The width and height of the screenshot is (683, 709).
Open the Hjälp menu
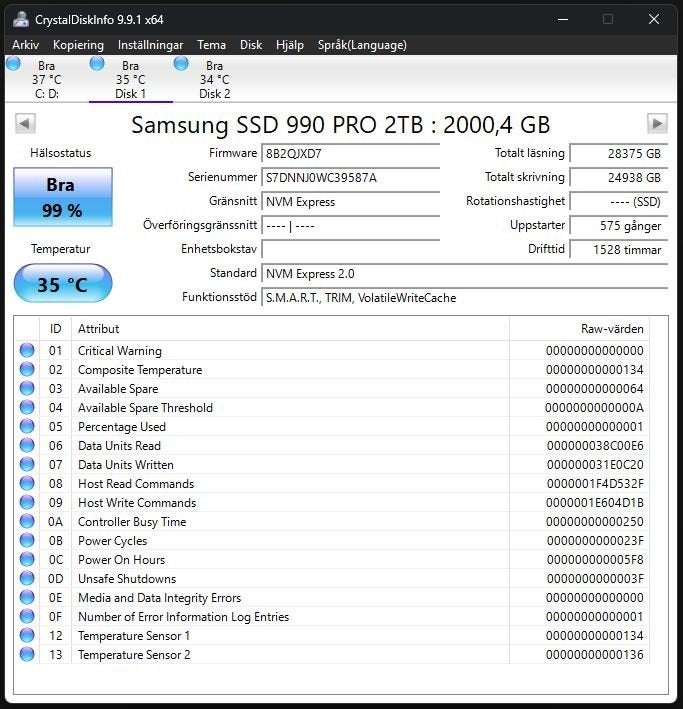pos(289,45)
